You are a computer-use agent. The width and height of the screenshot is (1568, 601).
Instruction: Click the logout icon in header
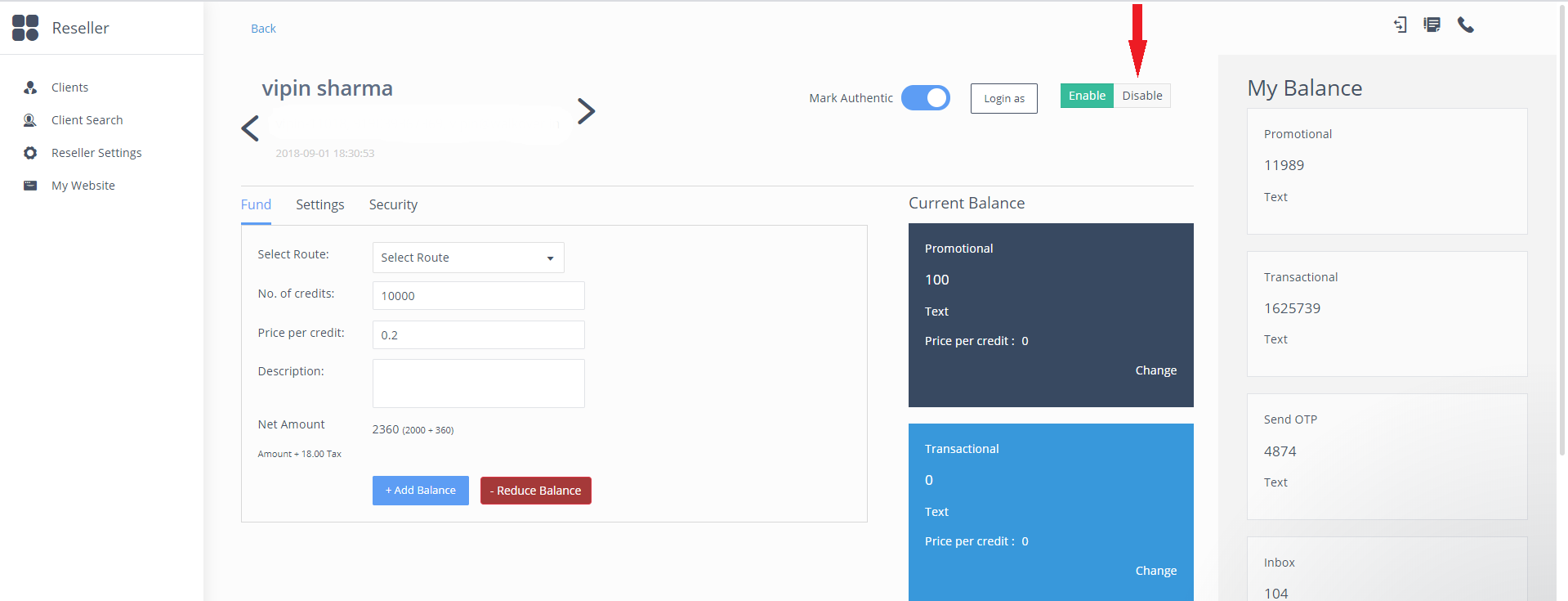pyautogui.click(x=1400, y=25)
